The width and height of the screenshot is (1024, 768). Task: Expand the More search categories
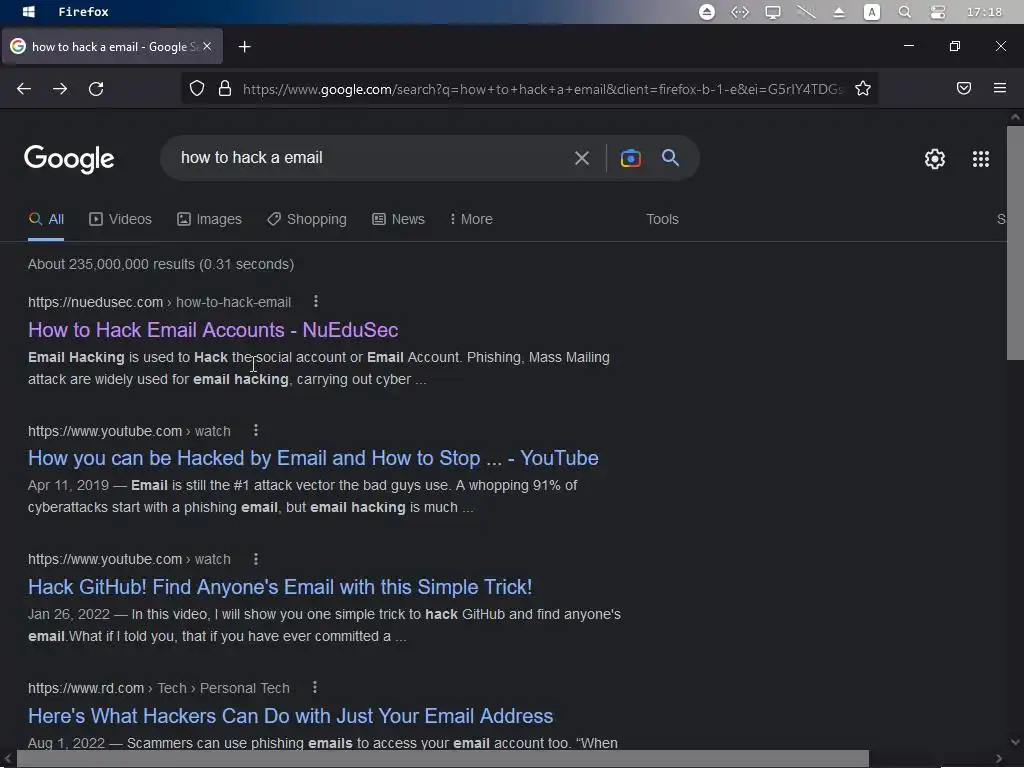click(471, 219)
